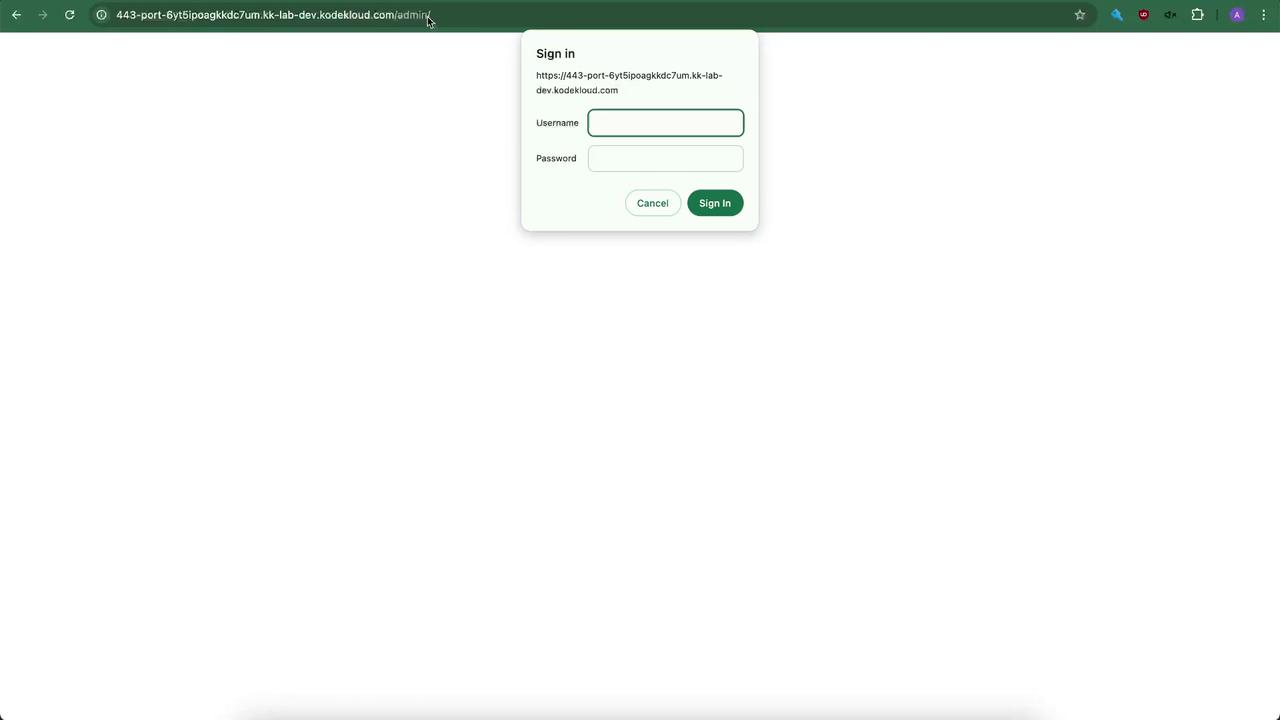Click the Sign in dialog heading
The width and height of the screenshot is (1280, 720).
(555, 54)
